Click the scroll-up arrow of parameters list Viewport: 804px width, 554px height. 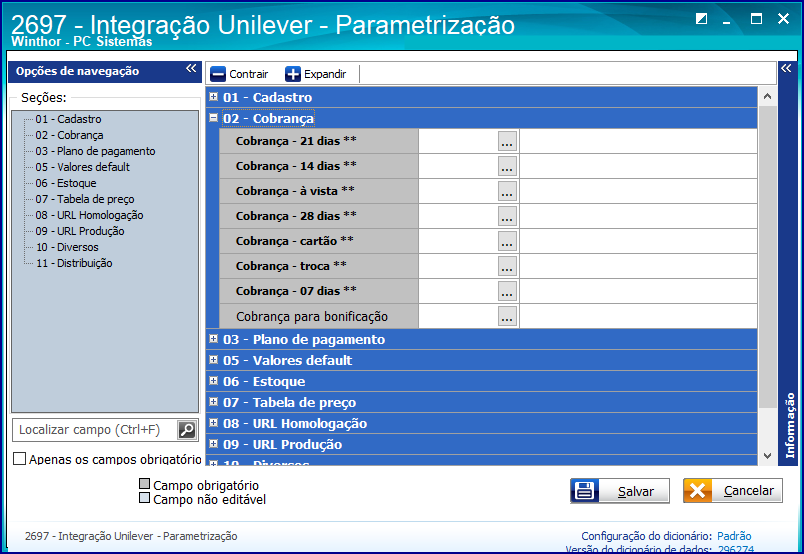point(767,96)
